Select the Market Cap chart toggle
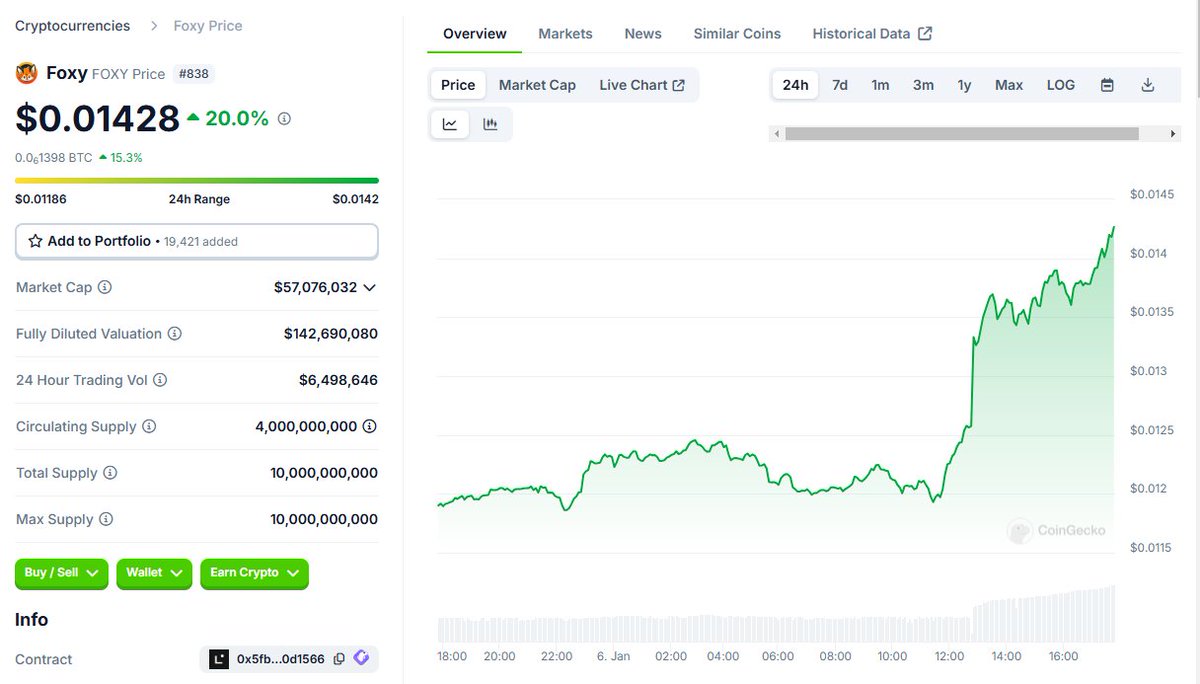1200x684 pixels. 537,85
